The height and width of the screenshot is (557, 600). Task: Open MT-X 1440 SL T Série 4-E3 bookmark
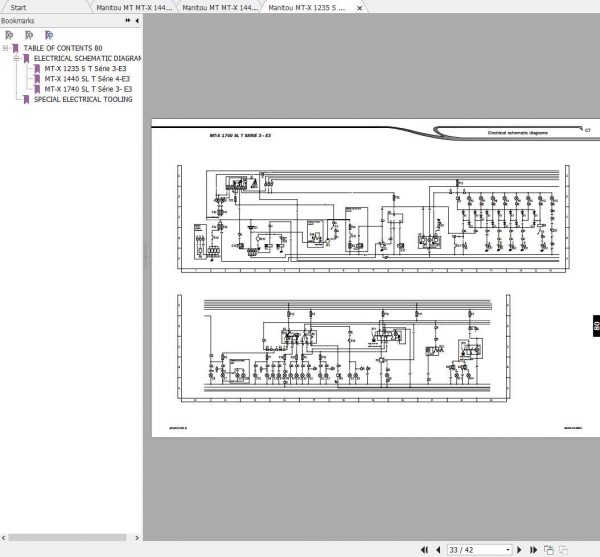87,79
